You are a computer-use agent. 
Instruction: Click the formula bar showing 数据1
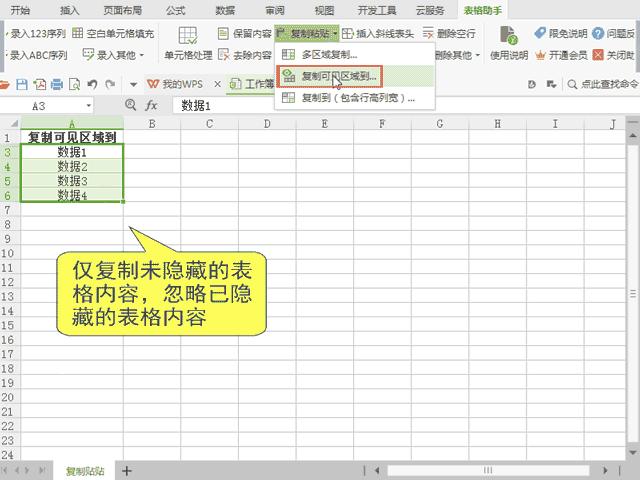tap(404, 106)
